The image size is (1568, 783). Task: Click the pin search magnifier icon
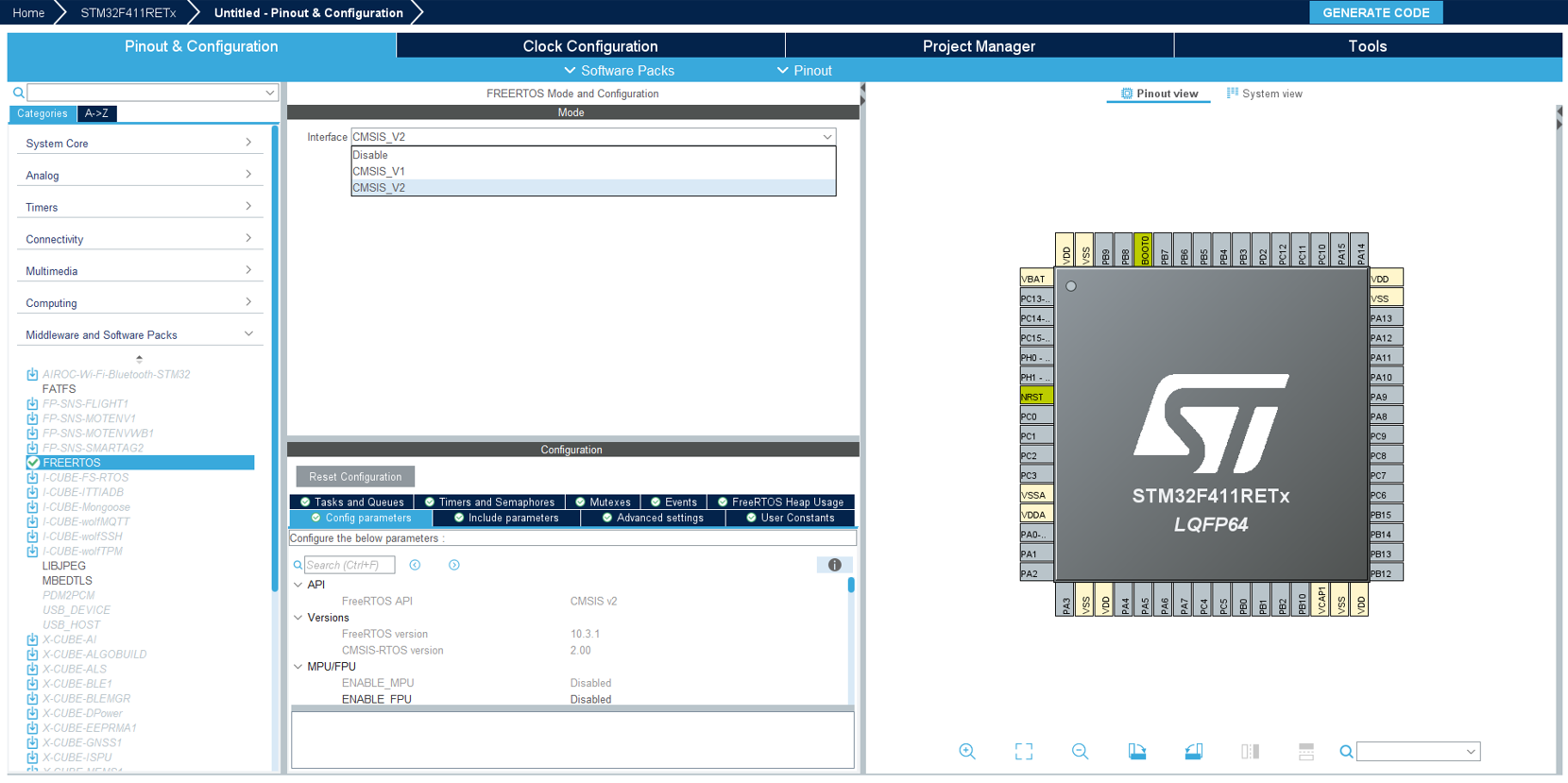click(1346, 752)
